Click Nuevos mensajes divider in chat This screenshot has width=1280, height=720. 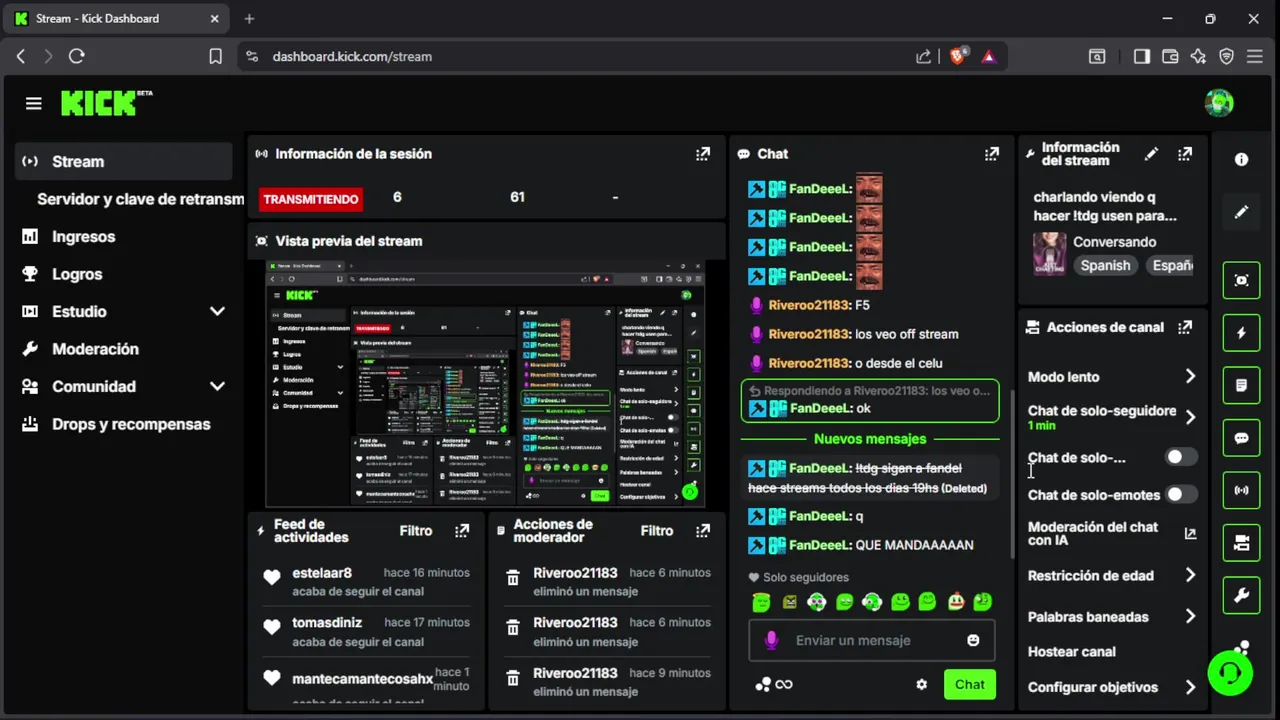(x=870, y=439)
